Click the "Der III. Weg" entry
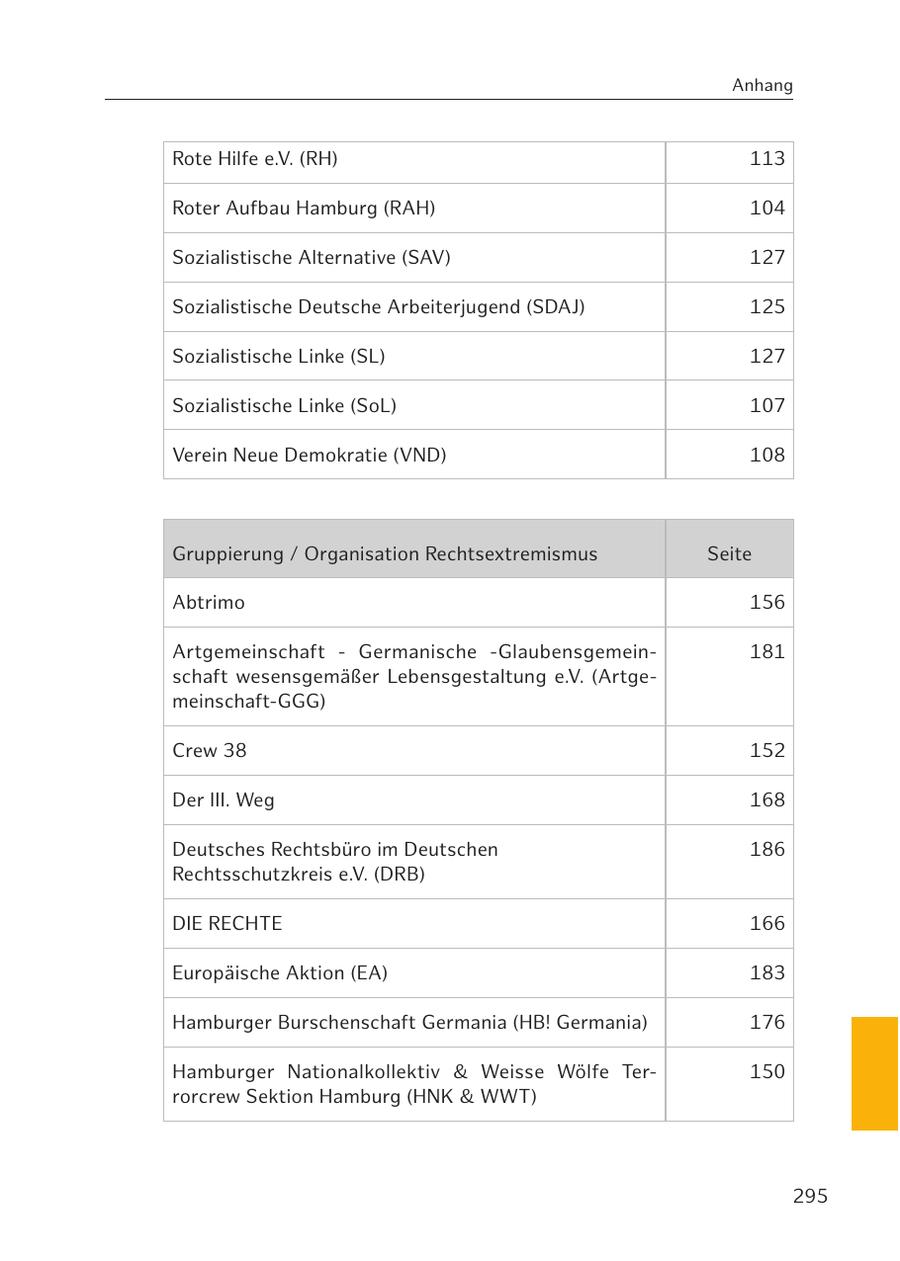Viewport: 900px width, 1261px height. (223, 800)
